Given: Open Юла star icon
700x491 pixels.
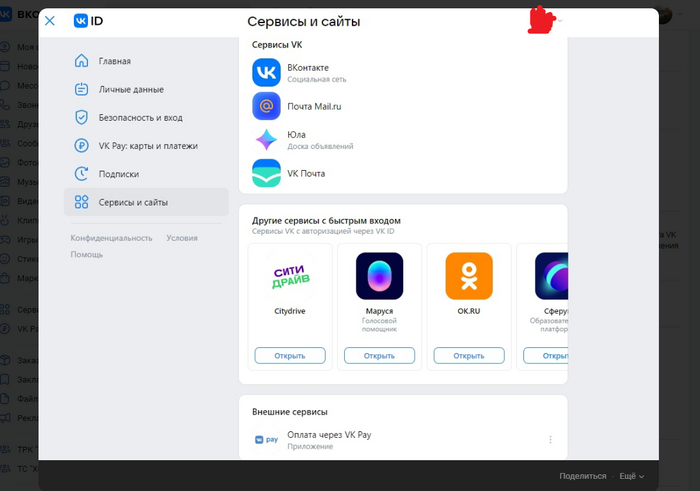Looking at the screenshot, I should (266, 140).
